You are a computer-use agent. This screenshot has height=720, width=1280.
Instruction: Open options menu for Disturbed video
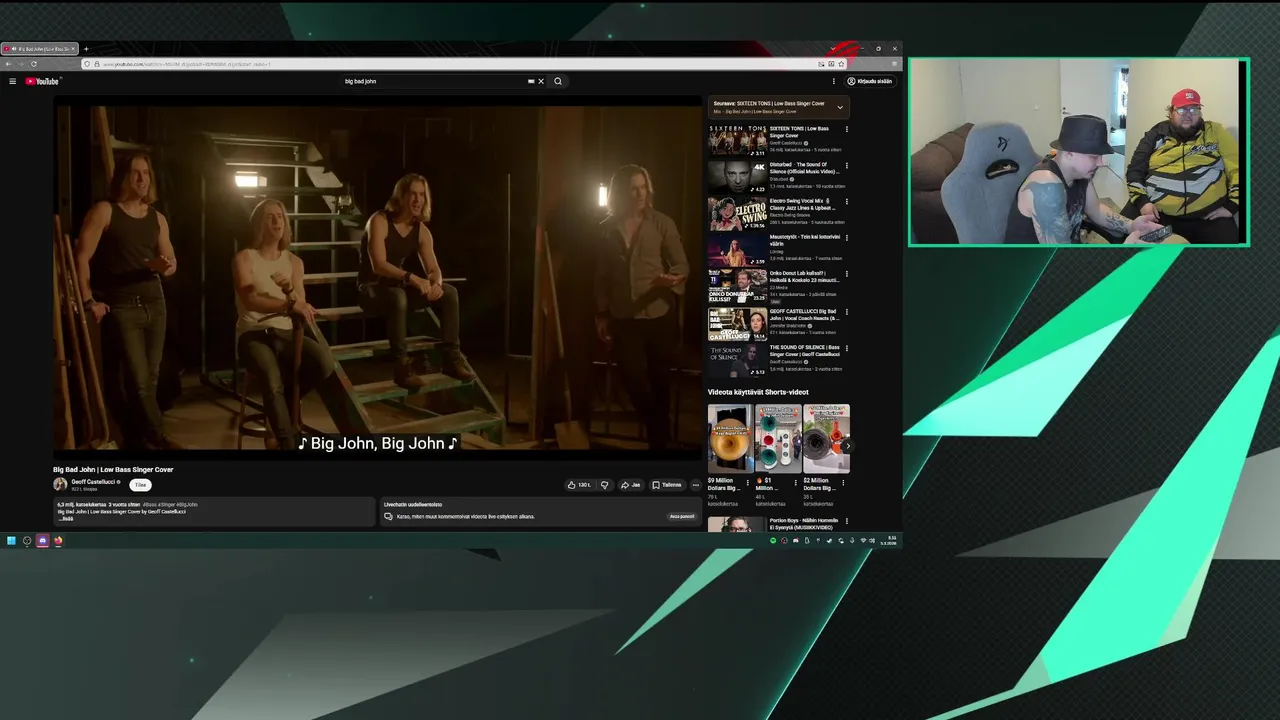click(x=847, y=165)
